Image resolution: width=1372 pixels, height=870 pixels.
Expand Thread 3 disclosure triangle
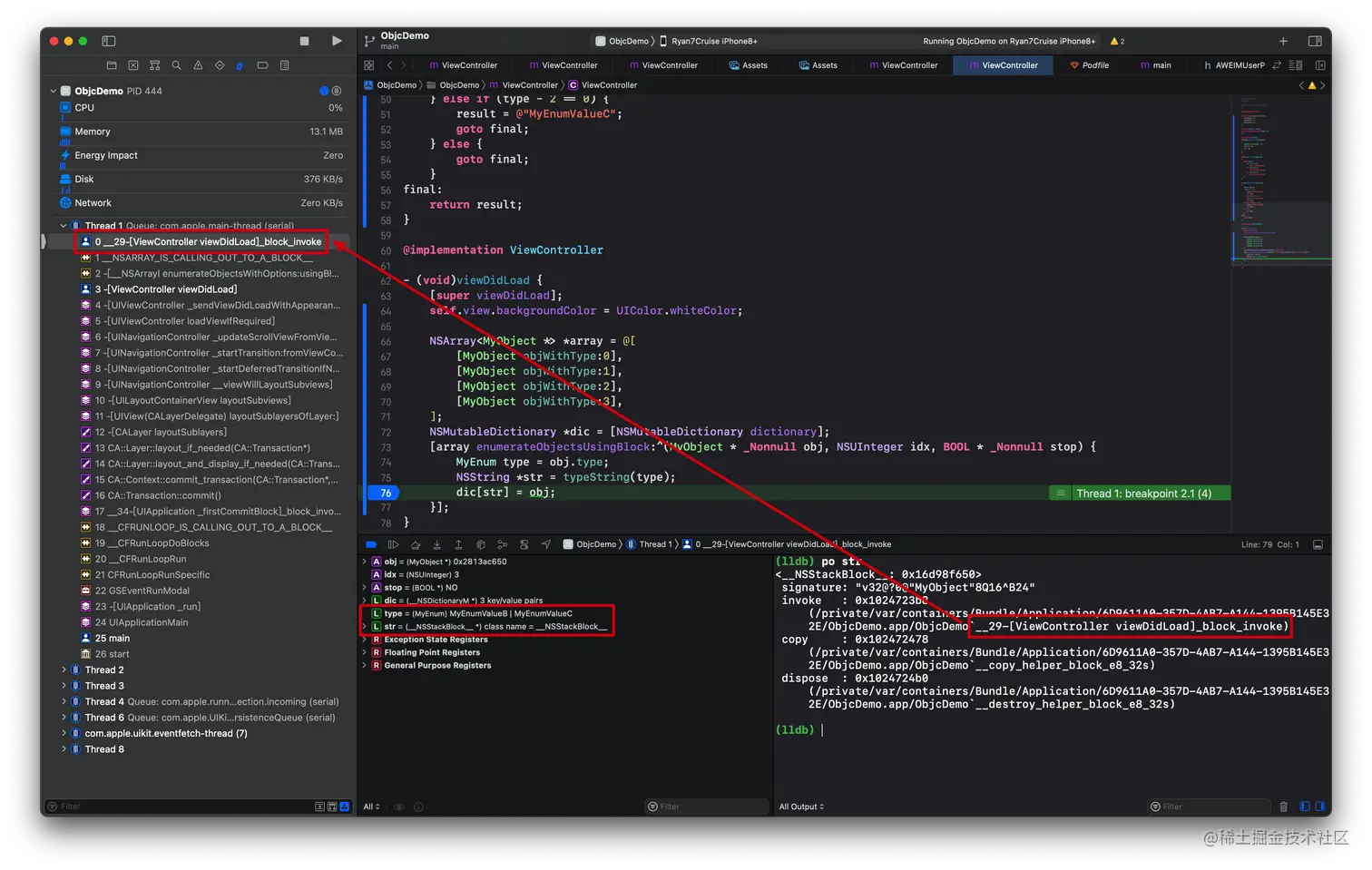(64, 686)
